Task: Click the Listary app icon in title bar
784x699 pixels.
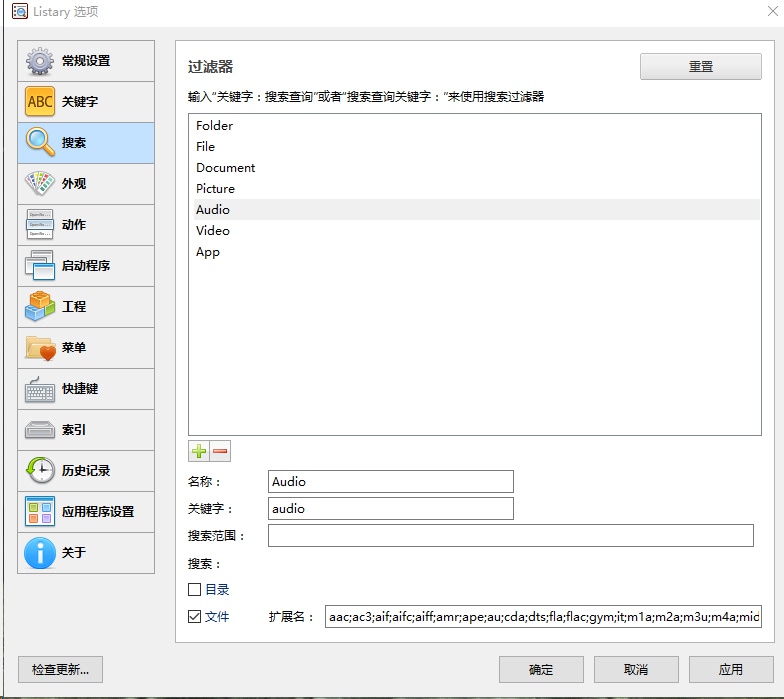Action: pos(20,11)
